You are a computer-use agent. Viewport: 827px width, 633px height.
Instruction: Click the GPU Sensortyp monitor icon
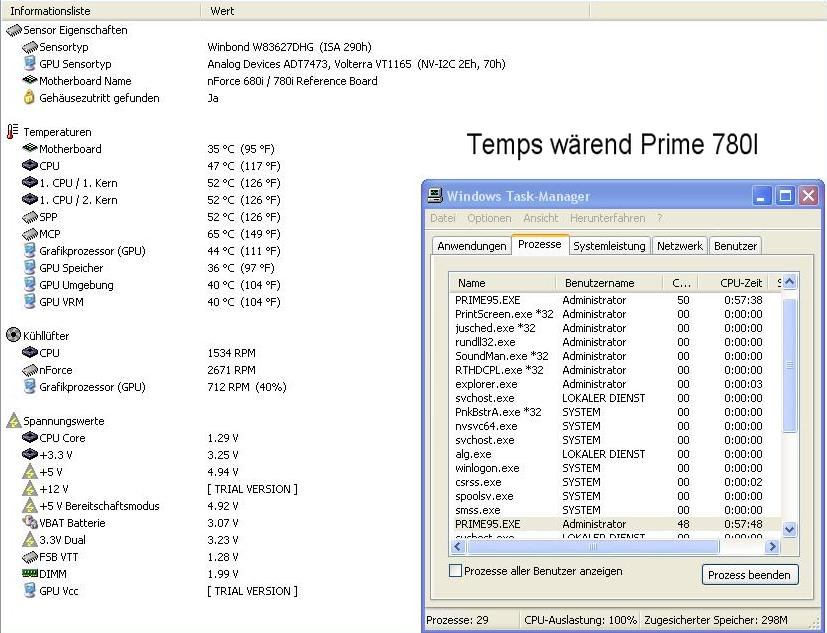pyautogui.click(x=30, y=64)
